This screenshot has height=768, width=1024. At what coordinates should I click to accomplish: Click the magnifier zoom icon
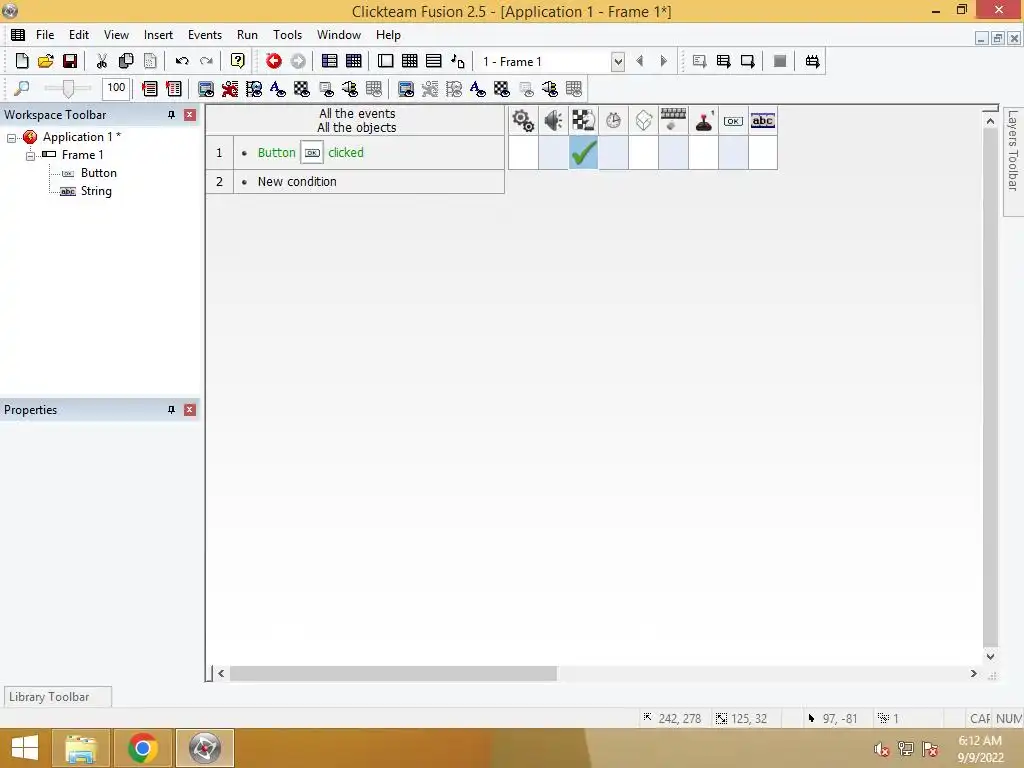[22, 88]
